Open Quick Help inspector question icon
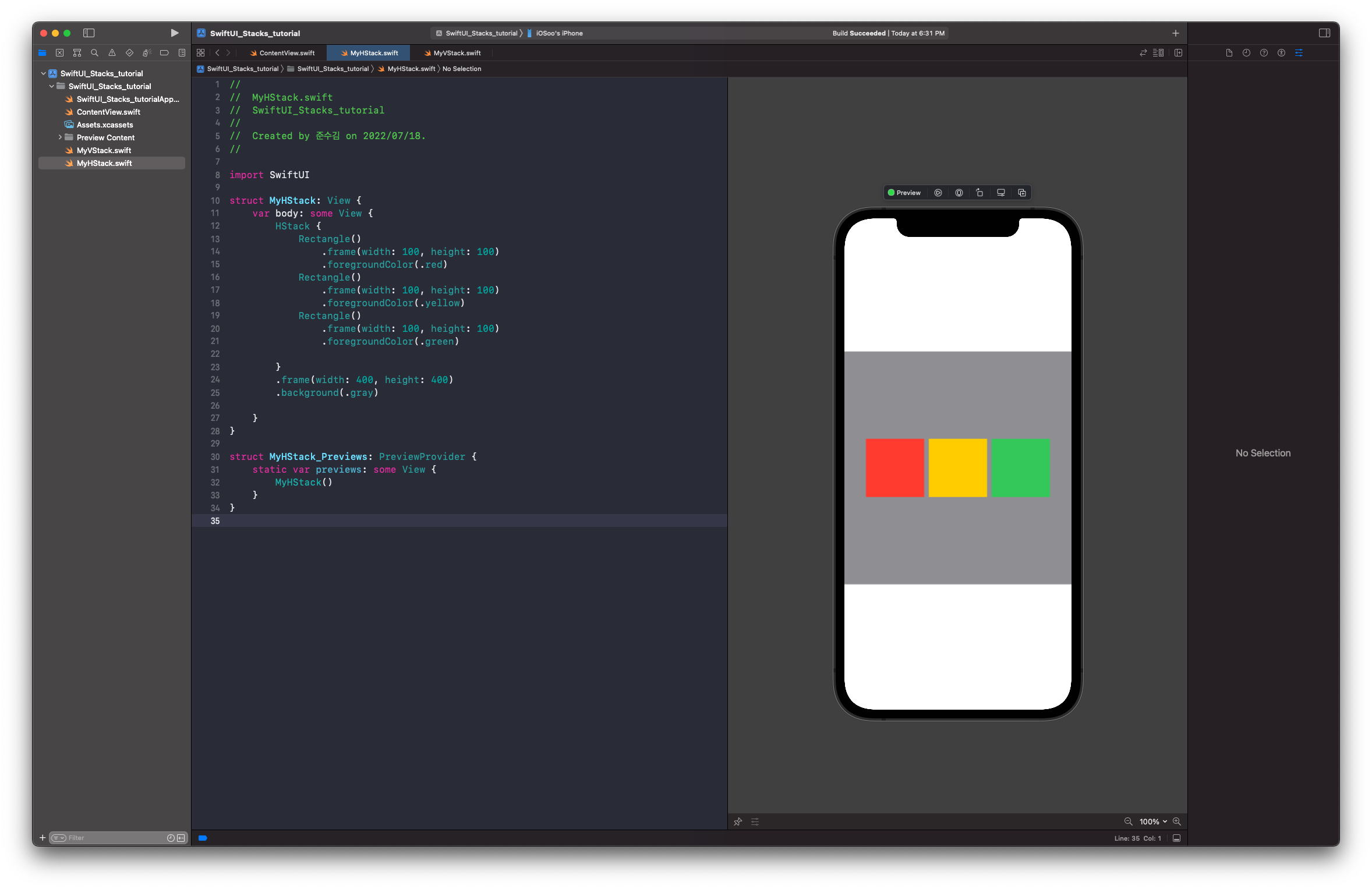Screen dimensions: 1372x889 pos(1264,53)
